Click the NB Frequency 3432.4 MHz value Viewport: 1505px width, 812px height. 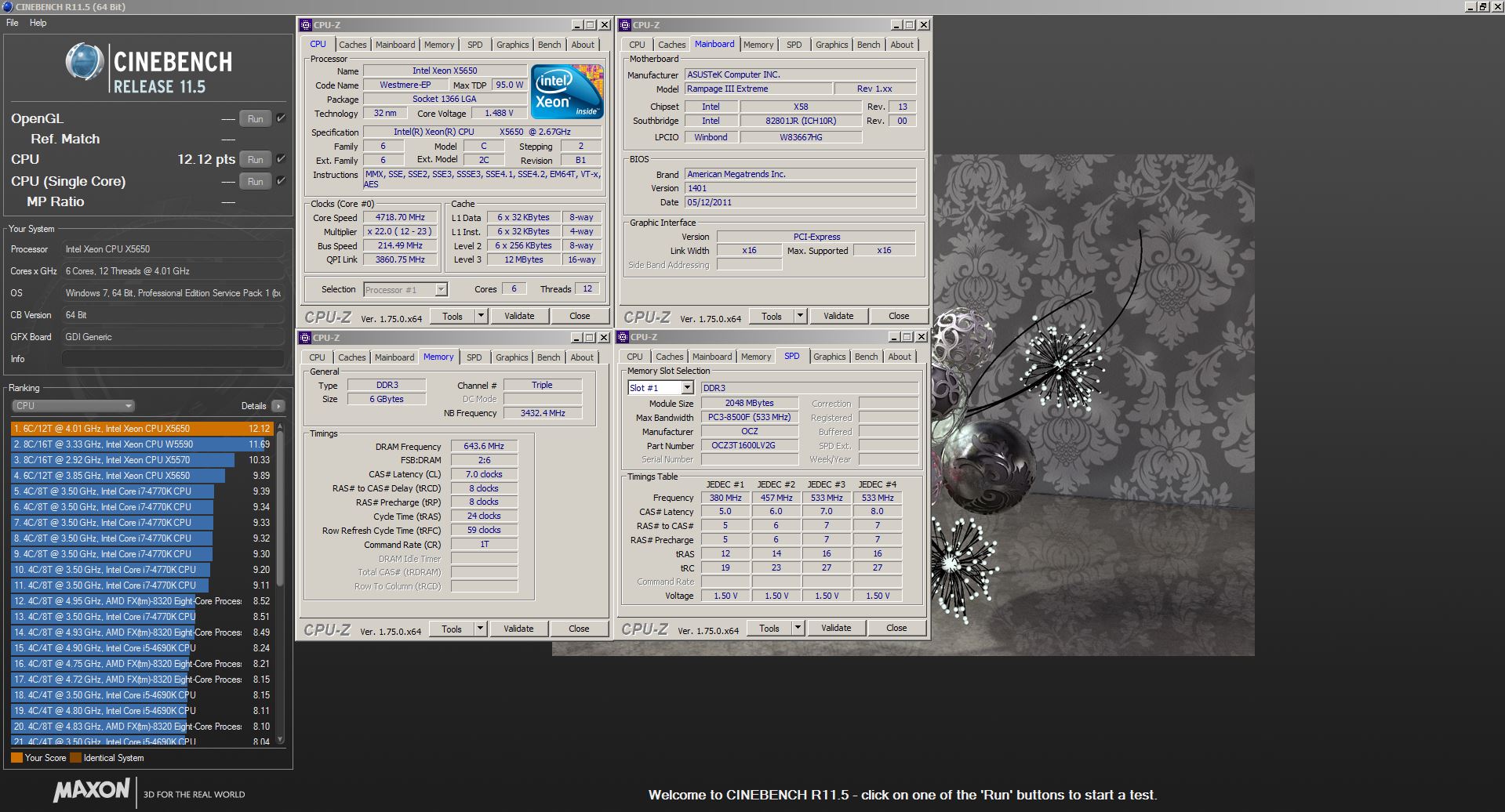coord(543,413)
